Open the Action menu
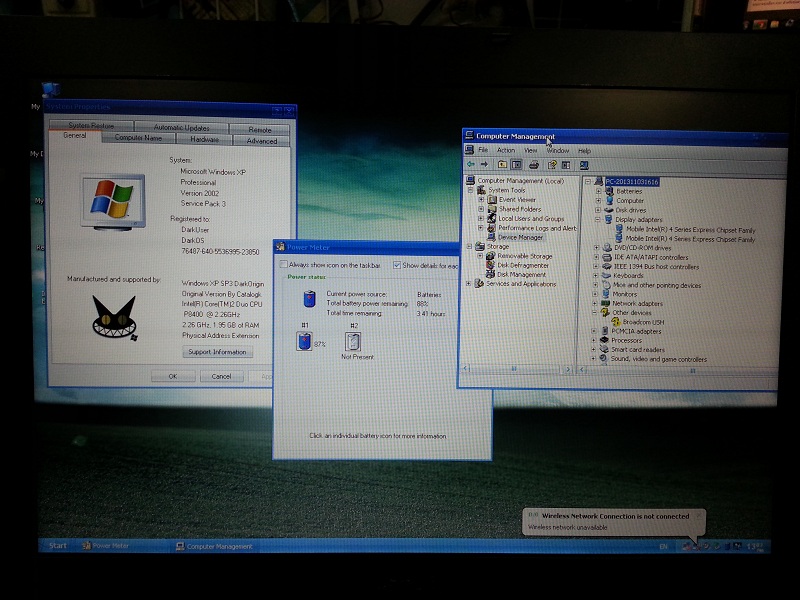Screen dimensions: 800x600 coord(506,150)
